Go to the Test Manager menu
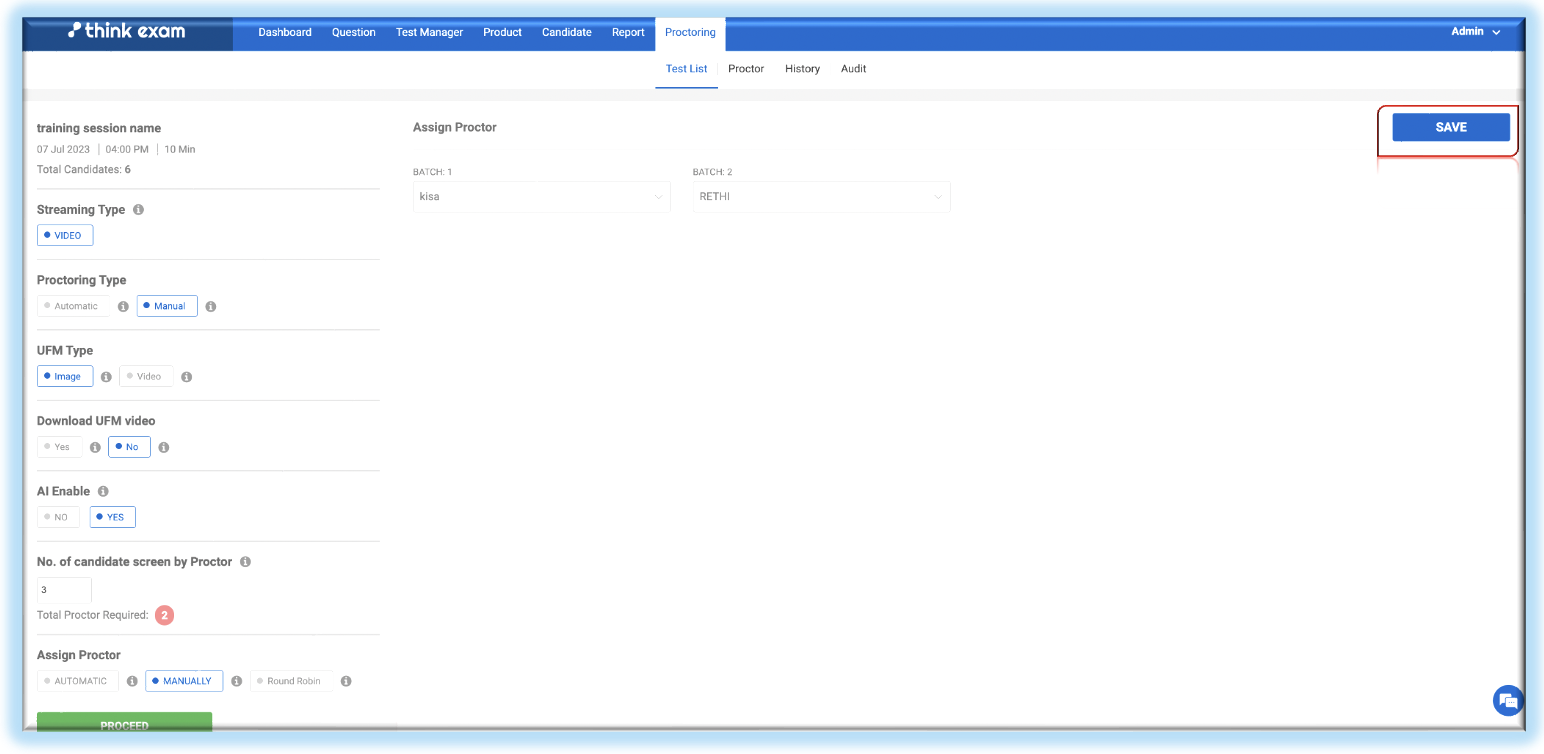Image resolution: width=1544 pixels, height=754 pixels. (x=429, y=32)
